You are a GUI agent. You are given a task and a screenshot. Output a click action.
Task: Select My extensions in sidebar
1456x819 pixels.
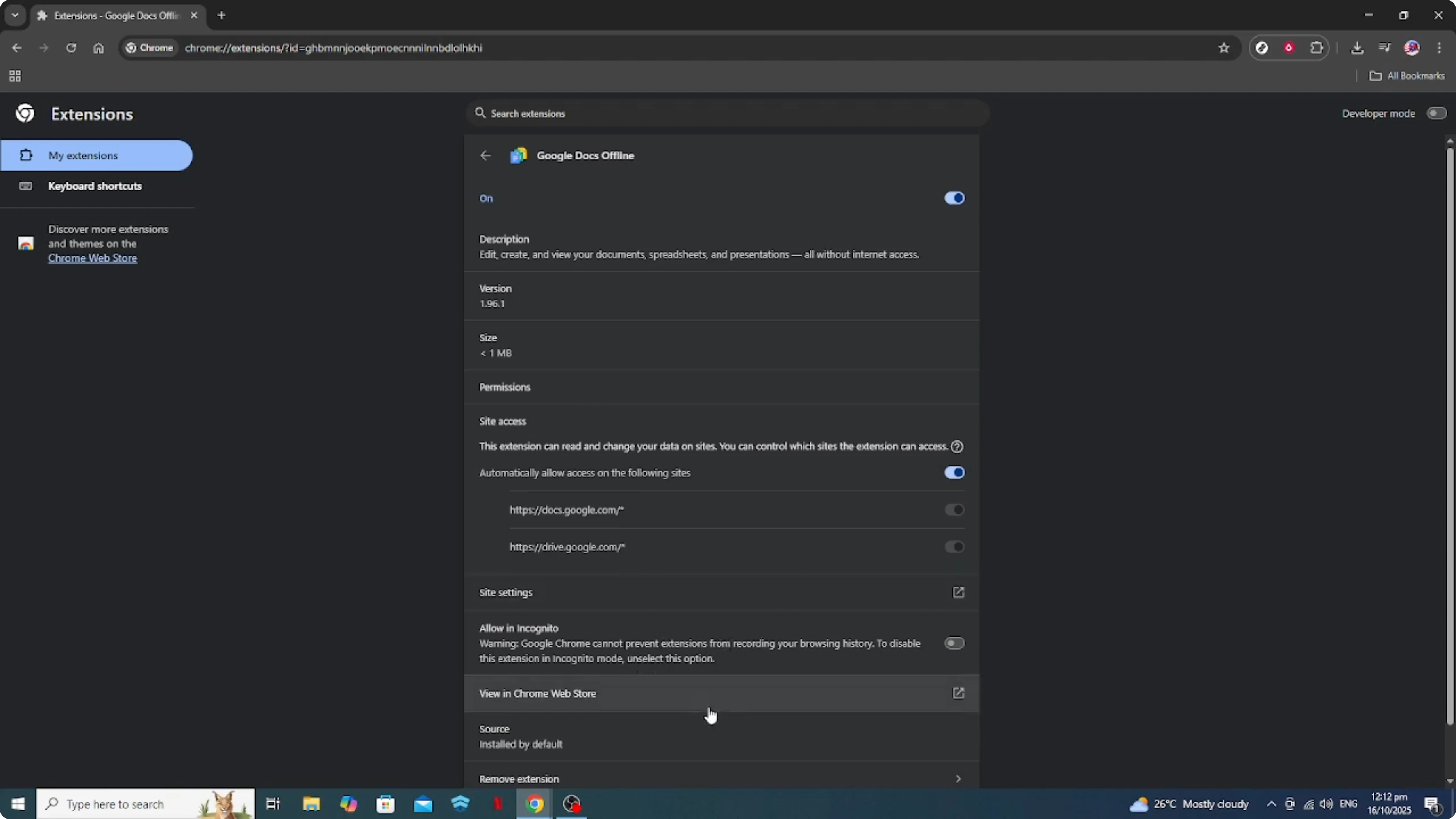point(96,155)
